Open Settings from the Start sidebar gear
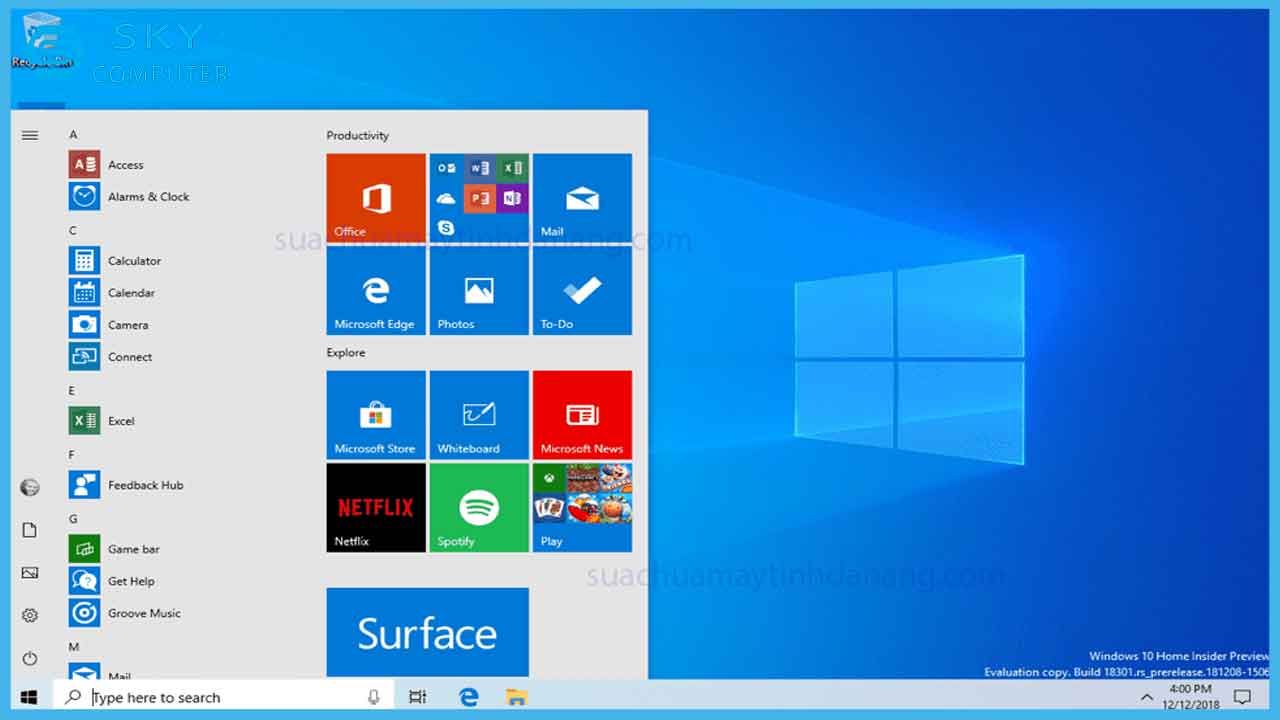 point(29,615)
